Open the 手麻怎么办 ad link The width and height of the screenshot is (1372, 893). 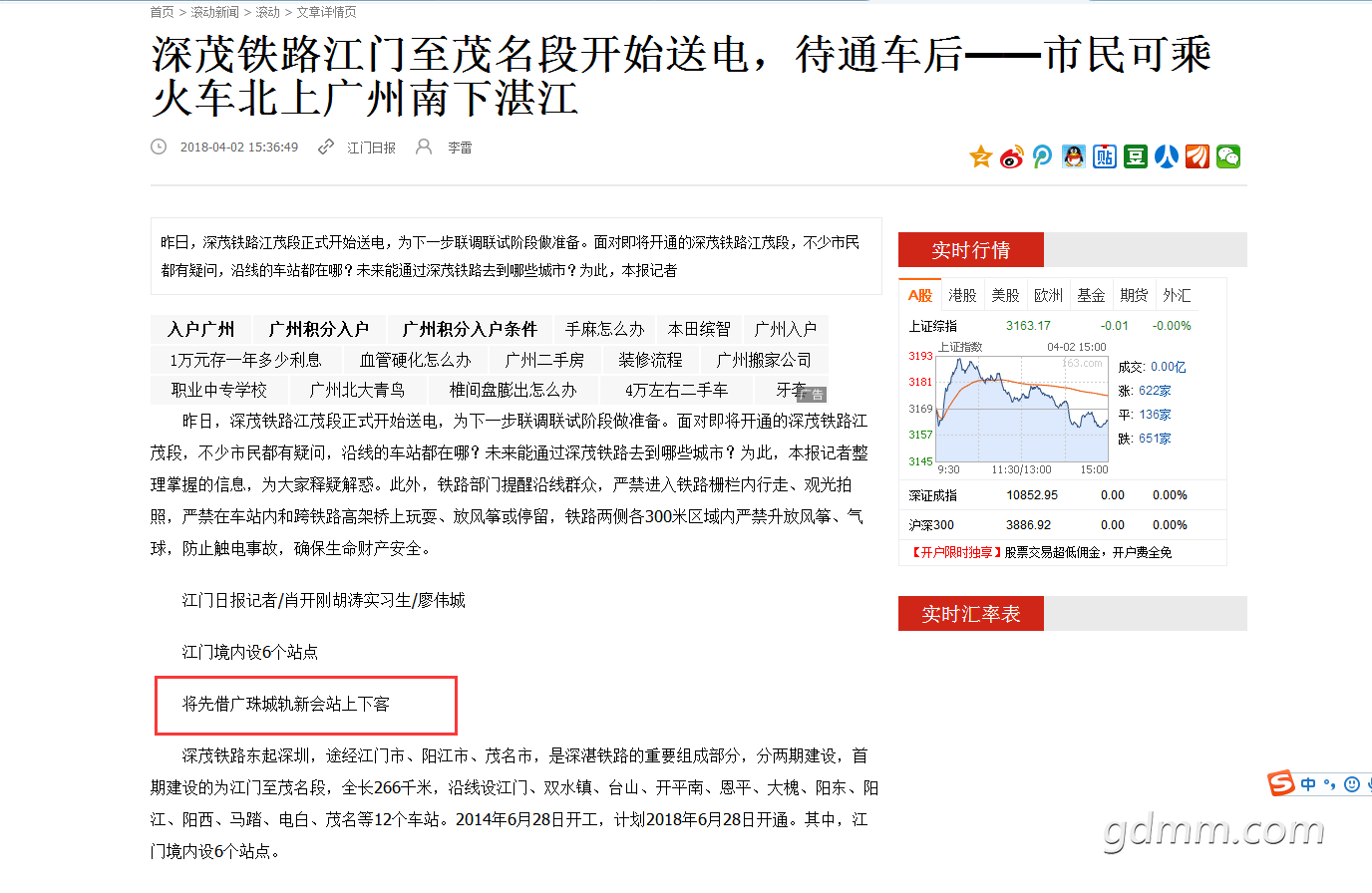[605, 329]
